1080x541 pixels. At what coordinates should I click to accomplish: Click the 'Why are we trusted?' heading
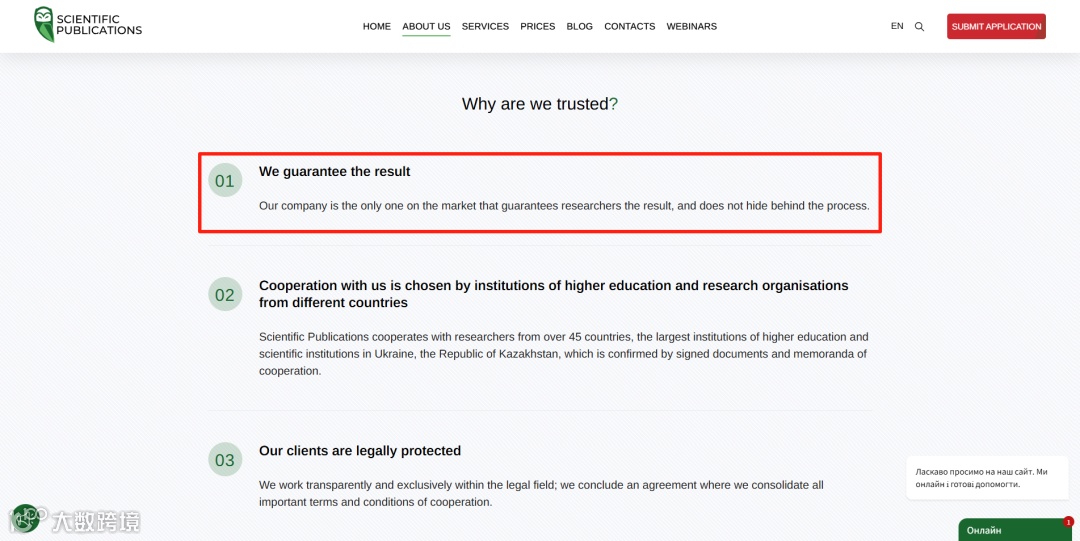[540, 104]
